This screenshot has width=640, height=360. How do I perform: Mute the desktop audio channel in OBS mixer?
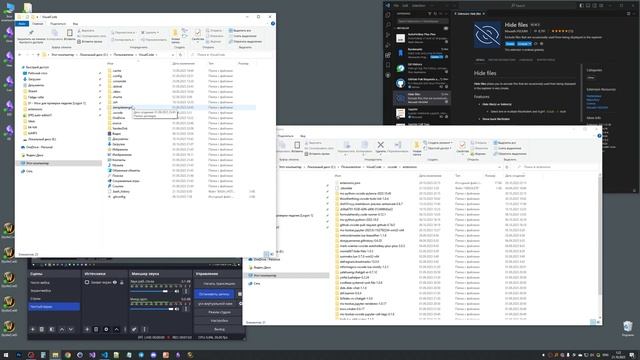pos(176,291)
